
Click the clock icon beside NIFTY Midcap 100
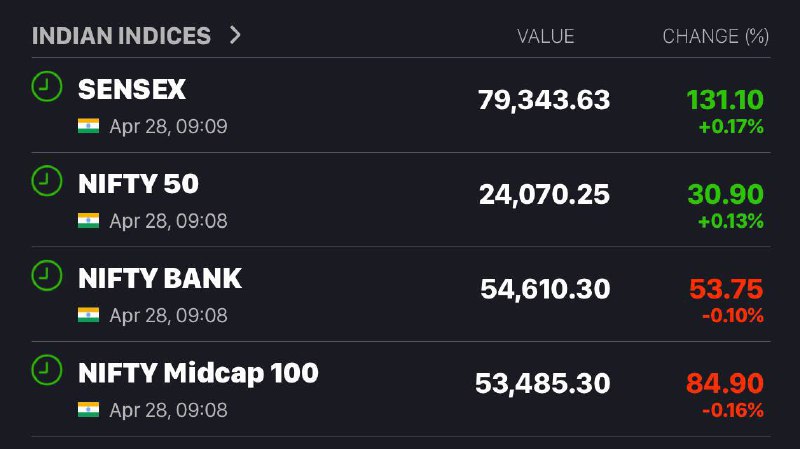[46, 370]
